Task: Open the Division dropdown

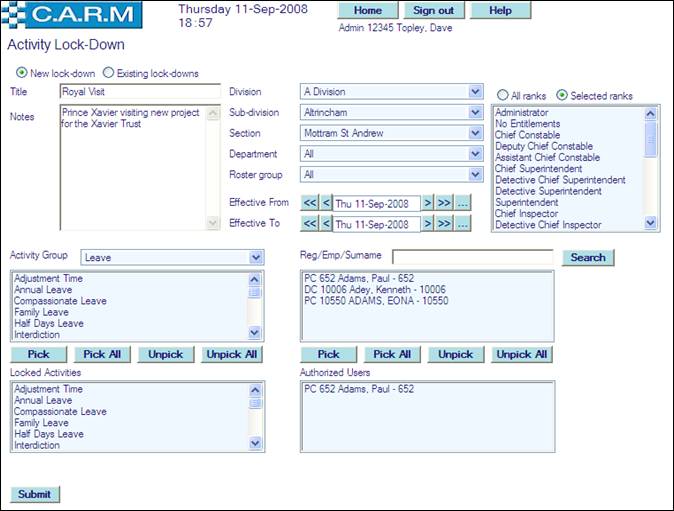Action: pos(475,92)
